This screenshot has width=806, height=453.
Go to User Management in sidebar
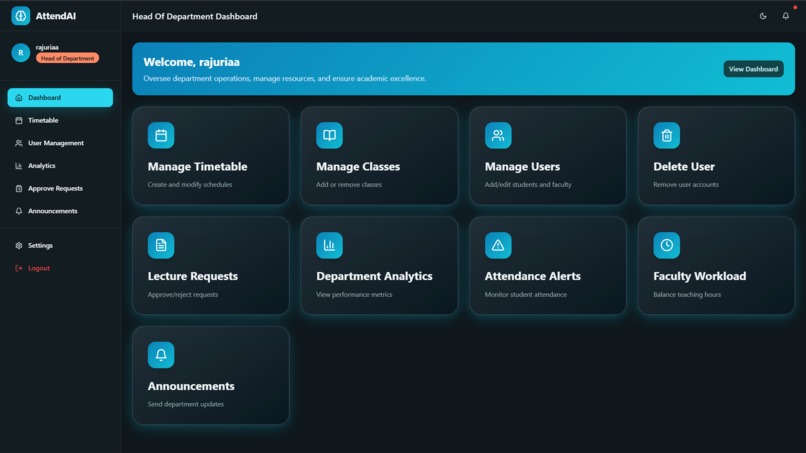60,143
